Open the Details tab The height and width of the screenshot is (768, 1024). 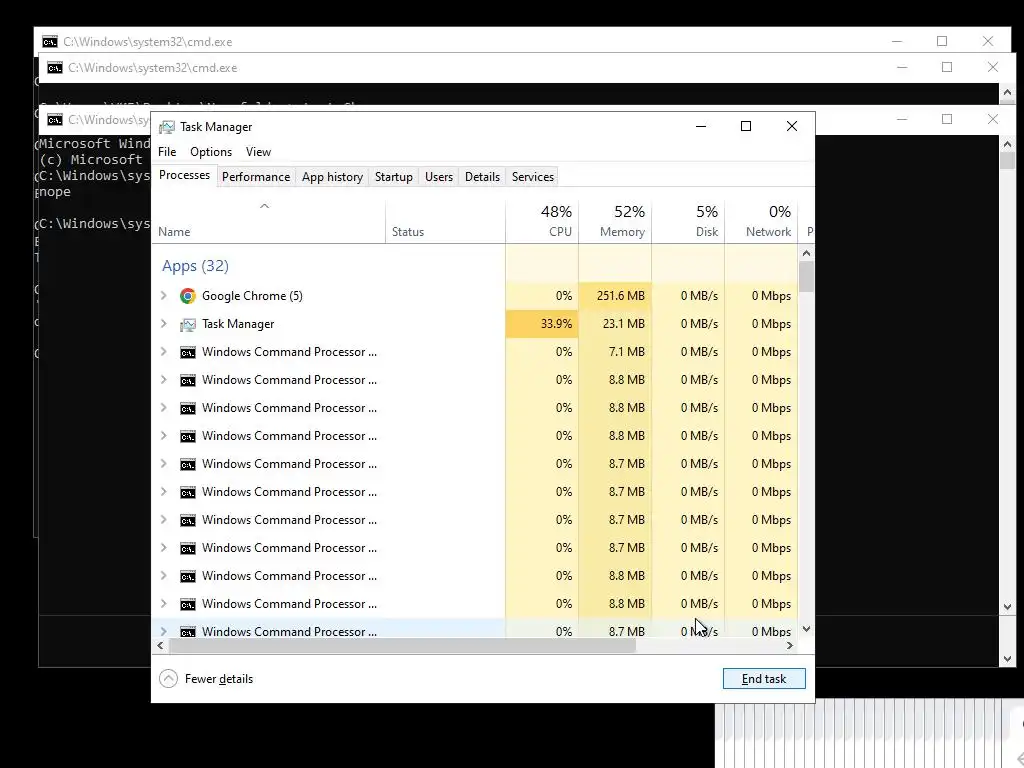[x=483, y=177]
